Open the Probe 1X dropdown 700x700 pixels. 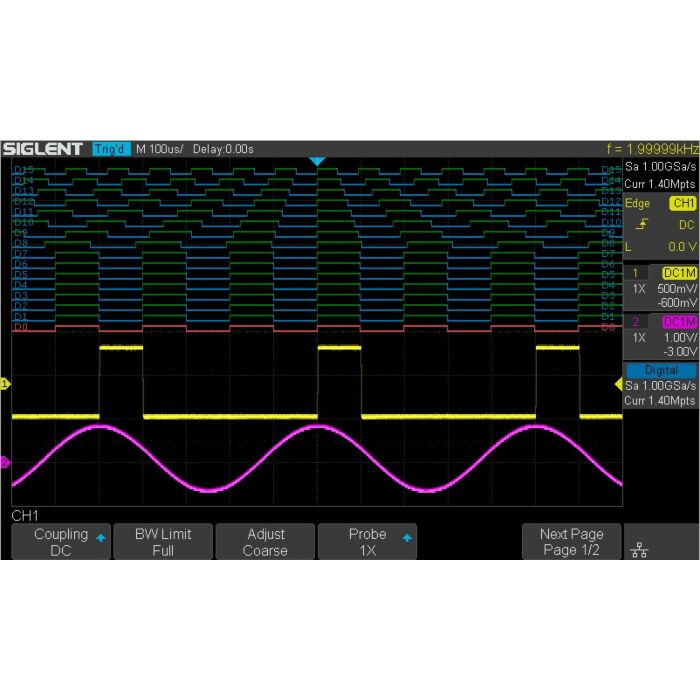point(367,542)
